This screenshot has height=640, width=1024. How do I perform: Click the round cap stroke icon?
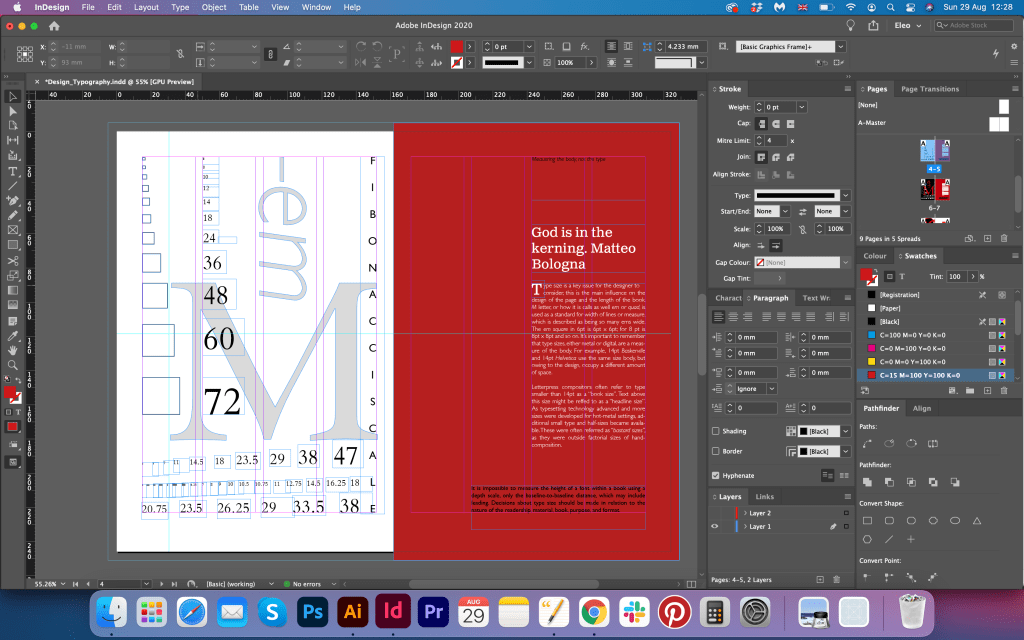(x=776, y=123)
